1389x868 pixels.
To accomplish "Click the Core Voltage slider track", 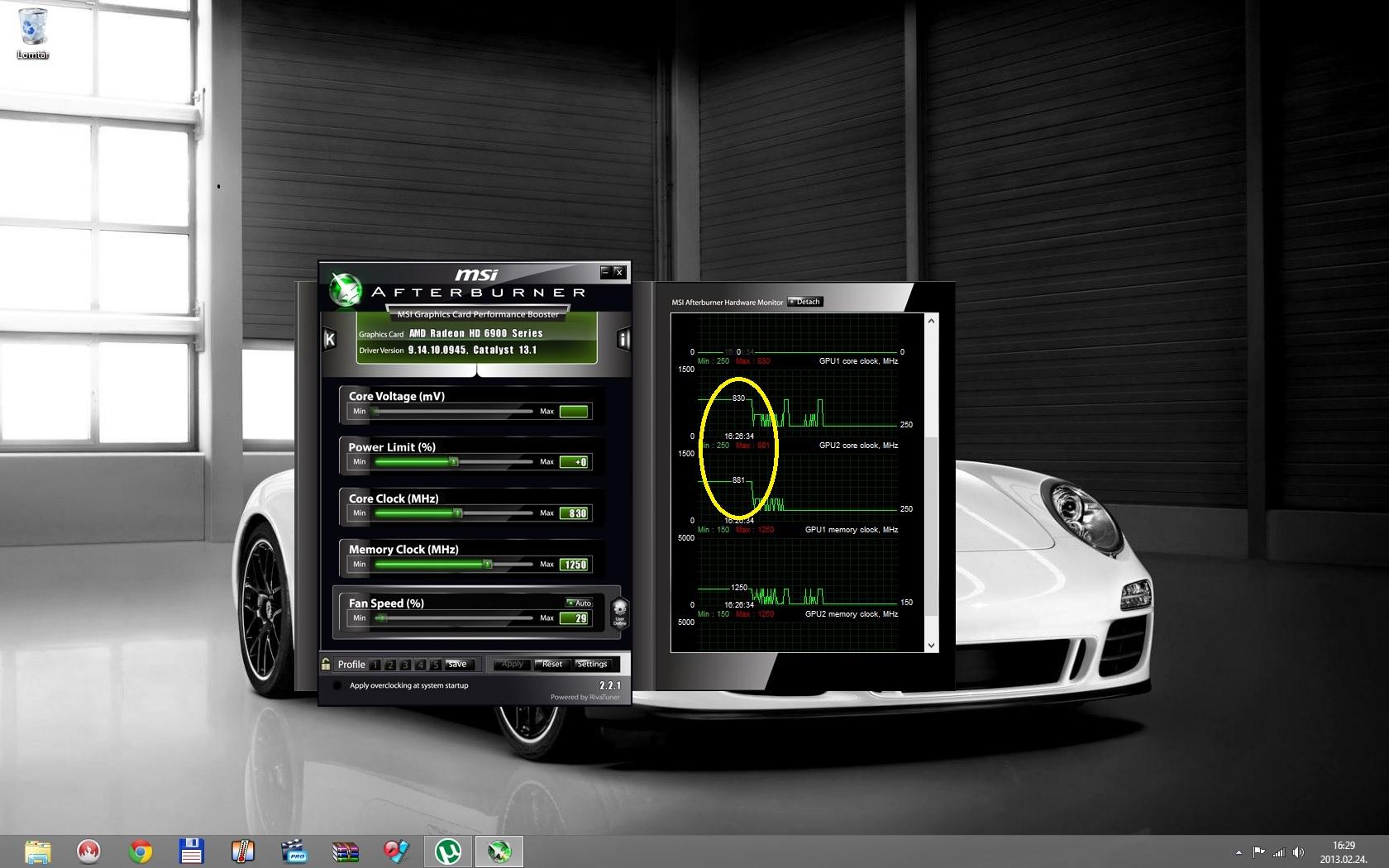I will point(454,411).
